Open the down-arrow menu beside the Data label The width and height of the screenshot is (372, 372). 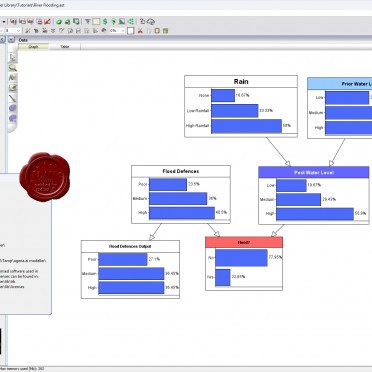click(11, 40)
